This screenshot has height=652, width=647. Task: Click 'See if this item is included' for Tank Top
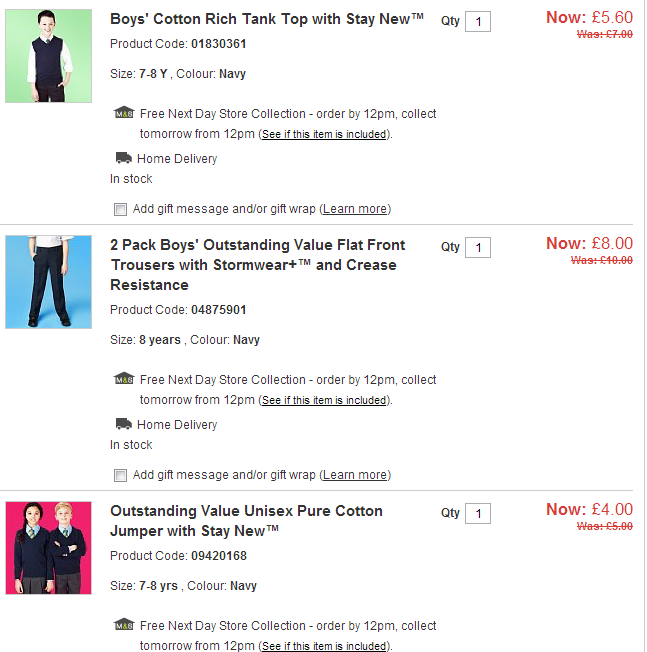coord(324,134)
